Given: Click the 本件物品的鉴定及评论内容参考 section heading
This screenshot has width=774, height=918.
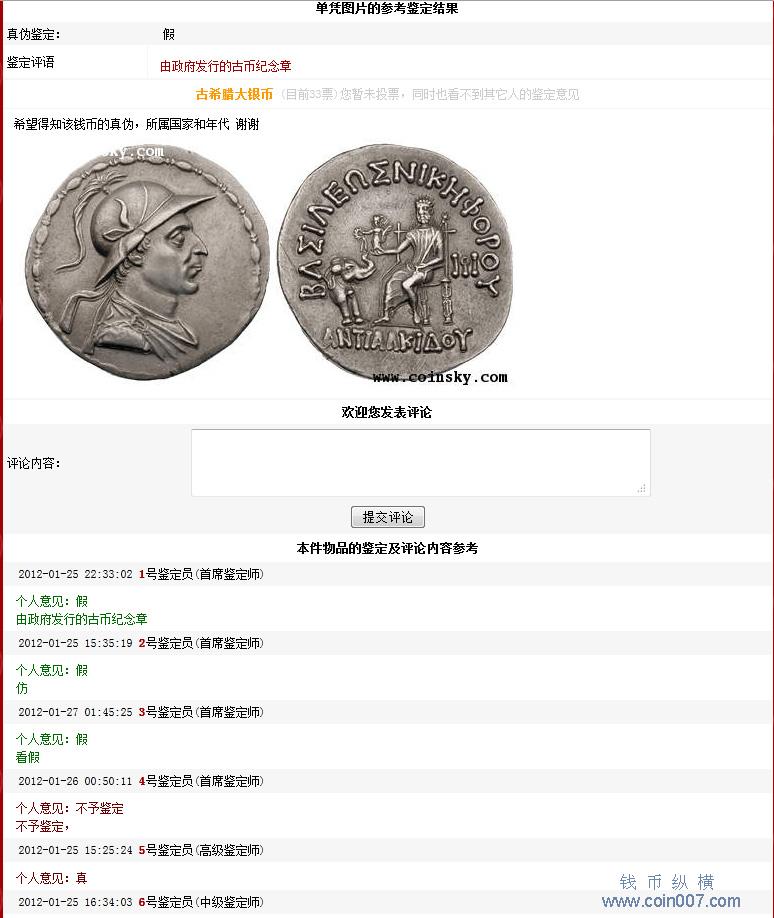Looking at the screenshot, I should [387, 549].
